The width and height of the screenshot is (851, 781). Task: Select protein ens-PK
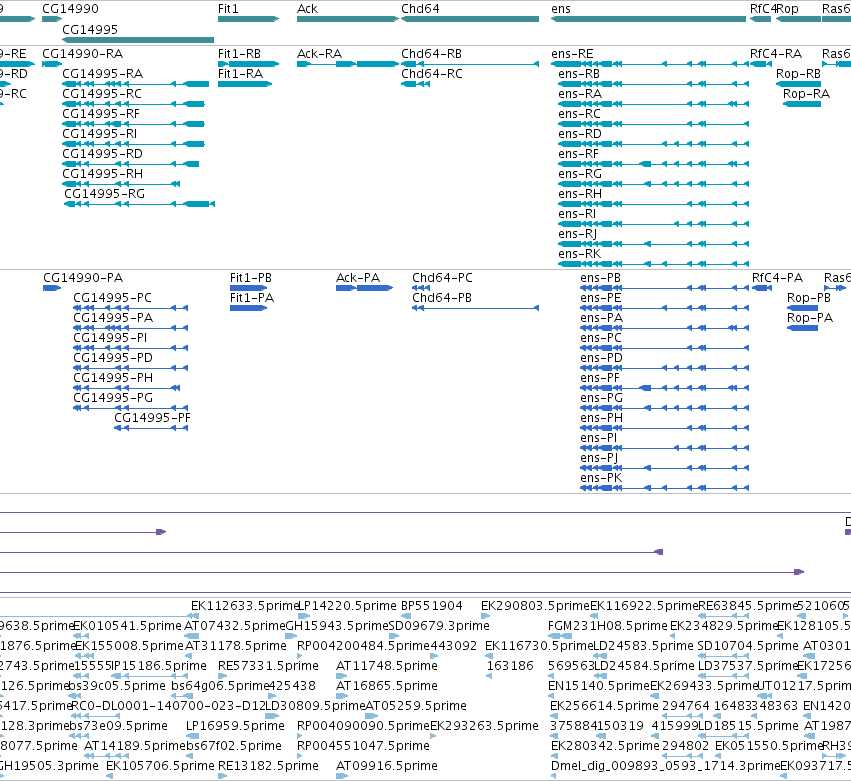(665, 488)
